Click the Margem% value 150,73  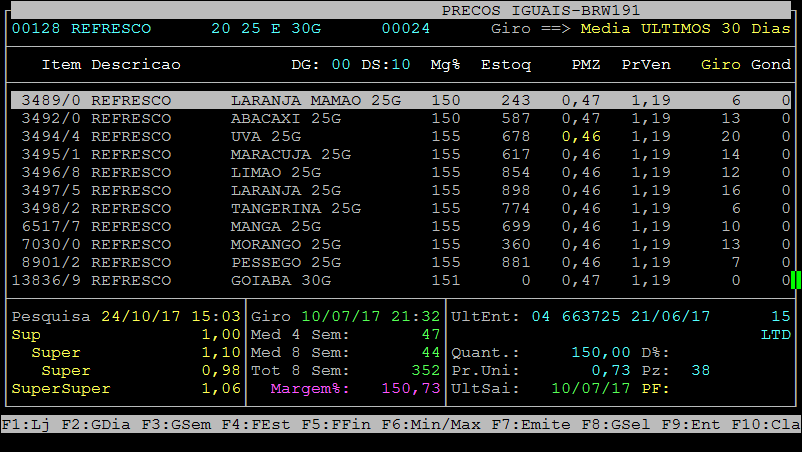click(411, 388)
